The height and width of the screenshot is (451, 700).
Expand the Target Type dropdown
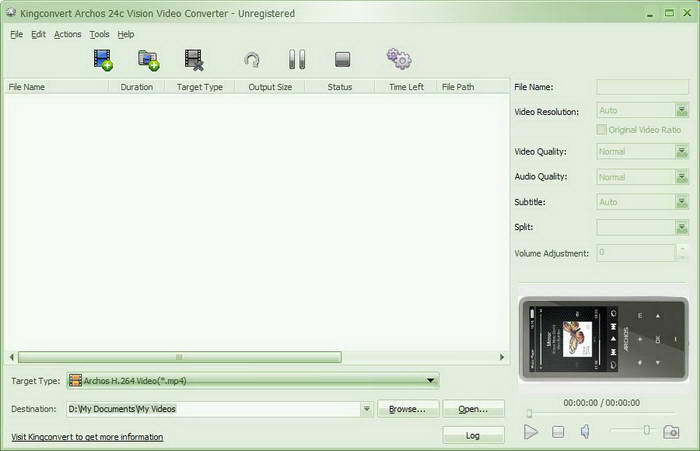pyautogui.click(x=431, y=381)
